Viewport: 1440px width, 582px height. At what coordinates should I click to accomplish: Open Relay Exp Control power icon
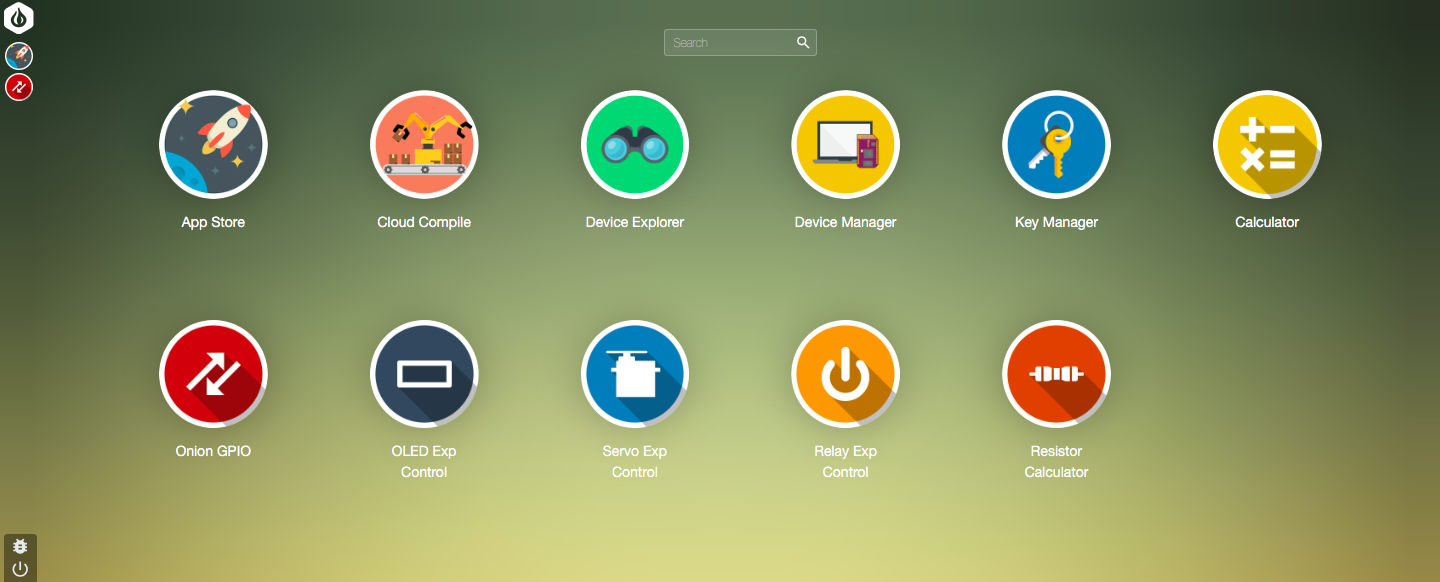pos(846,374)
